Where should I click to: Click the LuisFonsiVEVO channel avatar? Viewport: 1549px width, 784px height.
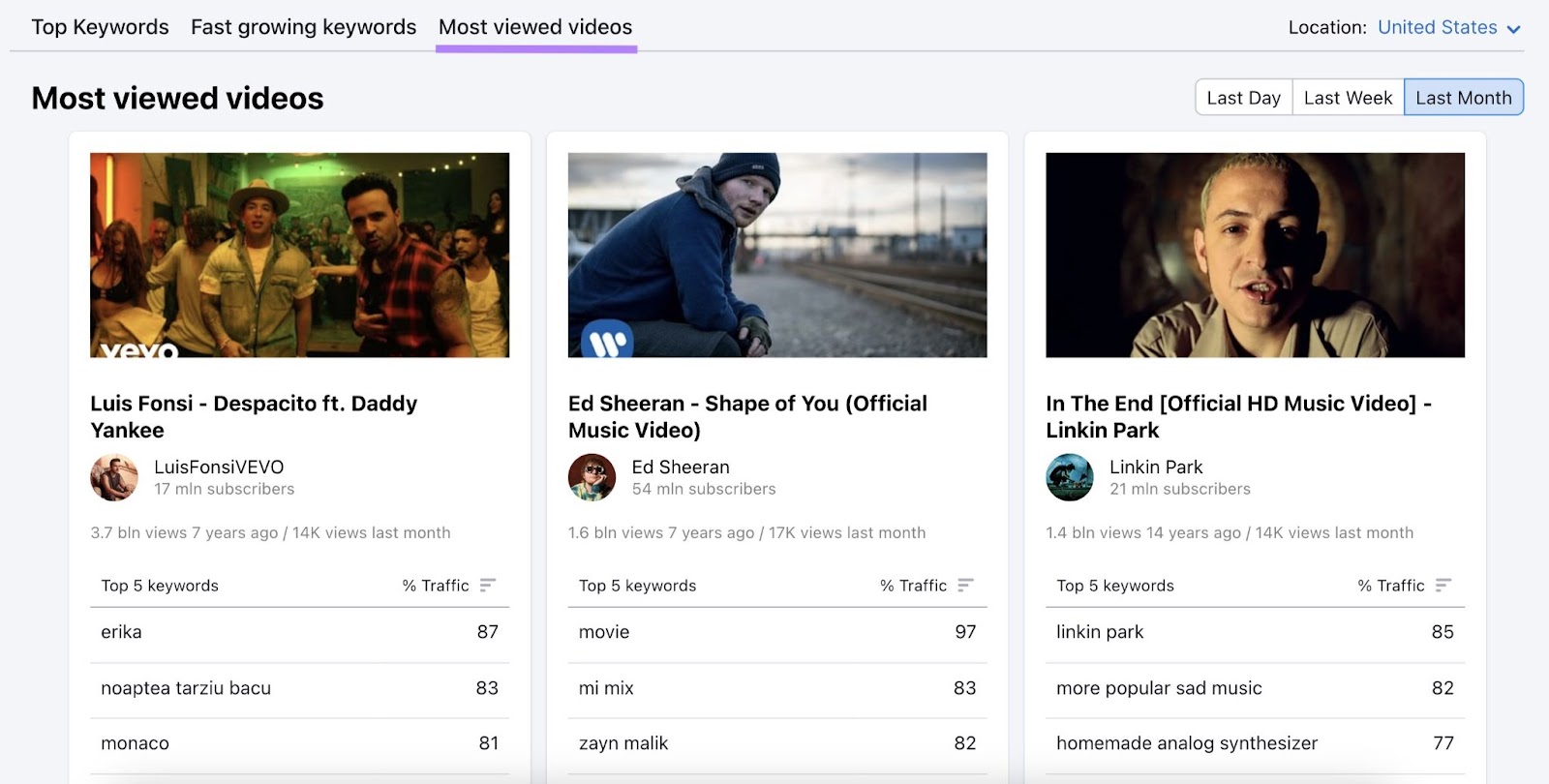(x=114, y=477)
